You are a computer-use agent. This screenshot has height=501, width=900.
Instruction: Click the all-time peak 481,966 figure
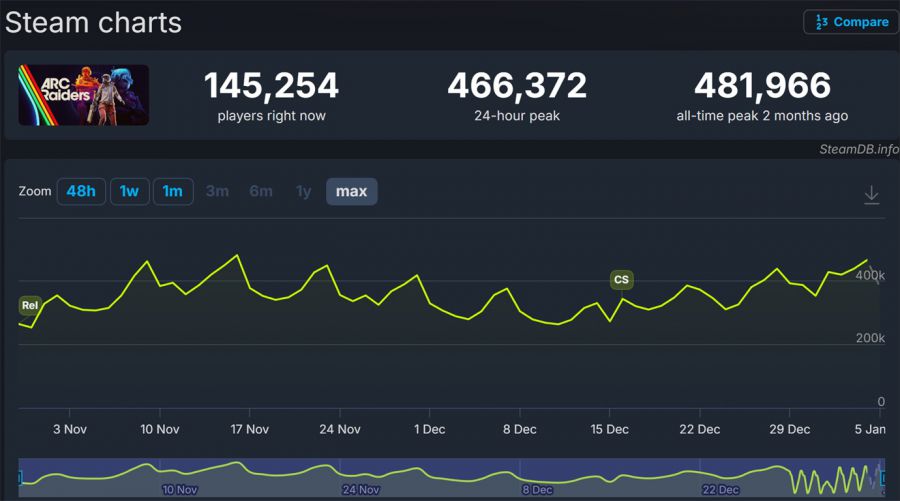click(x=762, y=86)
